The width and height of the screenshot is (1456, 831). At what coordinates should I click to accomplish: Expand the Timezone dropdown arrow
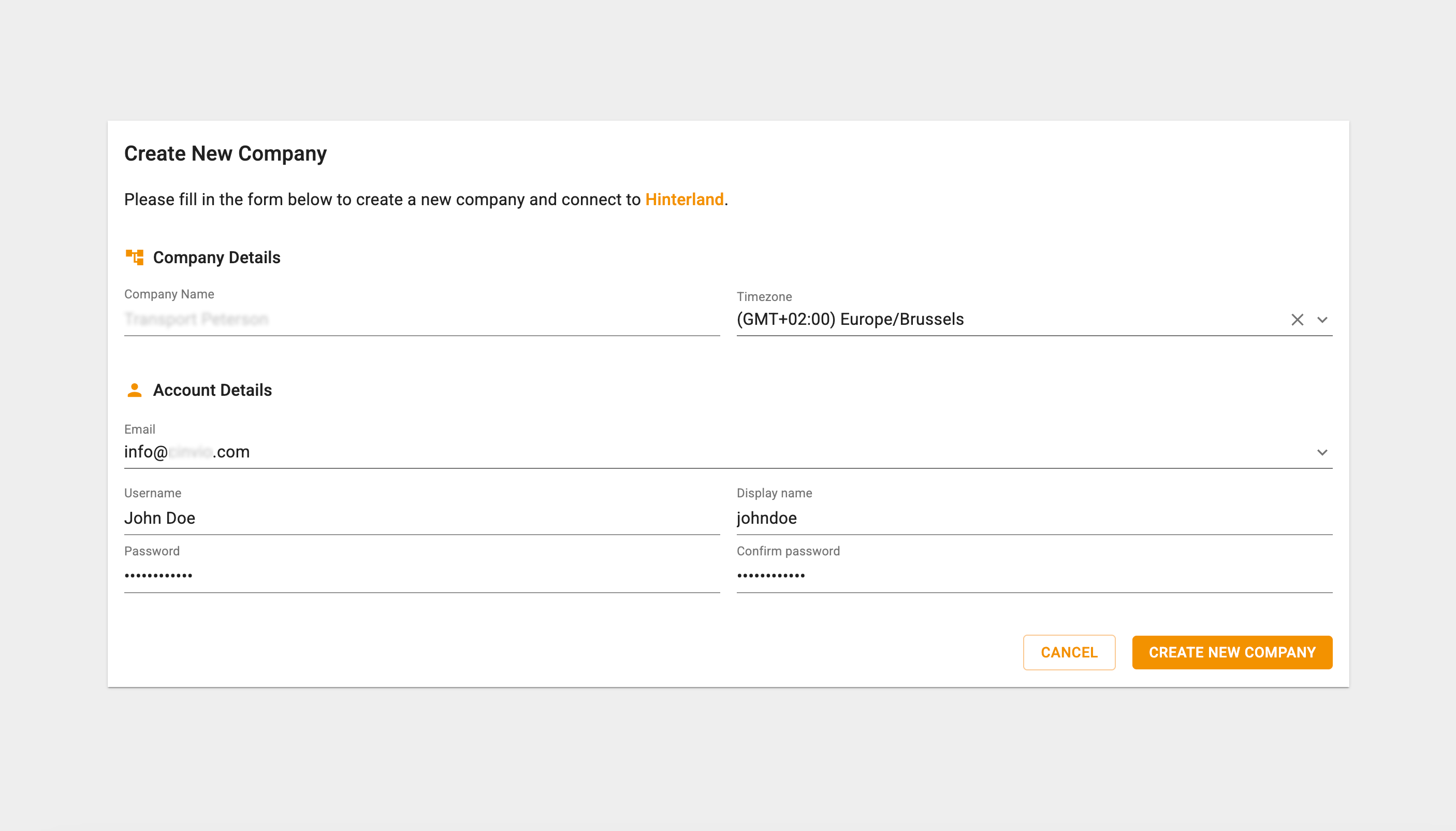point(1322,320)
